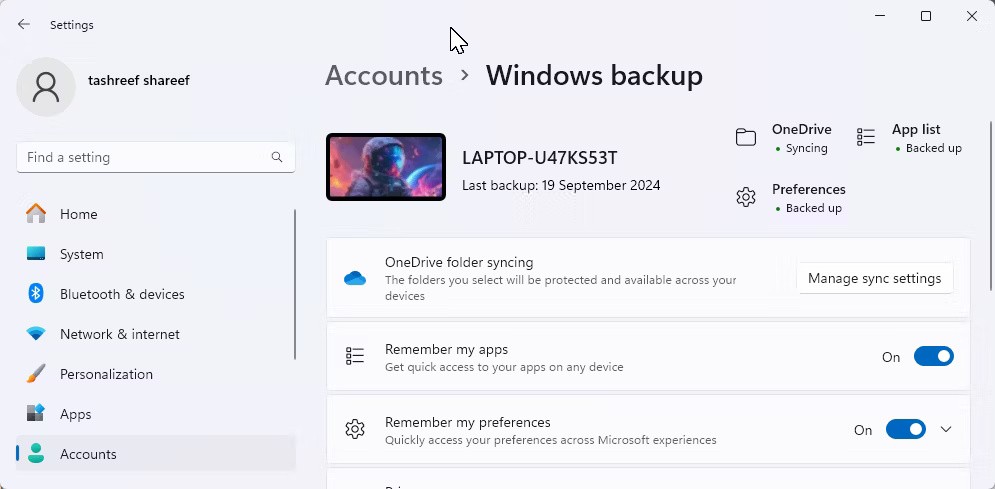Go to System settings section
995x489 pixels.
click(x=81, y=254)
